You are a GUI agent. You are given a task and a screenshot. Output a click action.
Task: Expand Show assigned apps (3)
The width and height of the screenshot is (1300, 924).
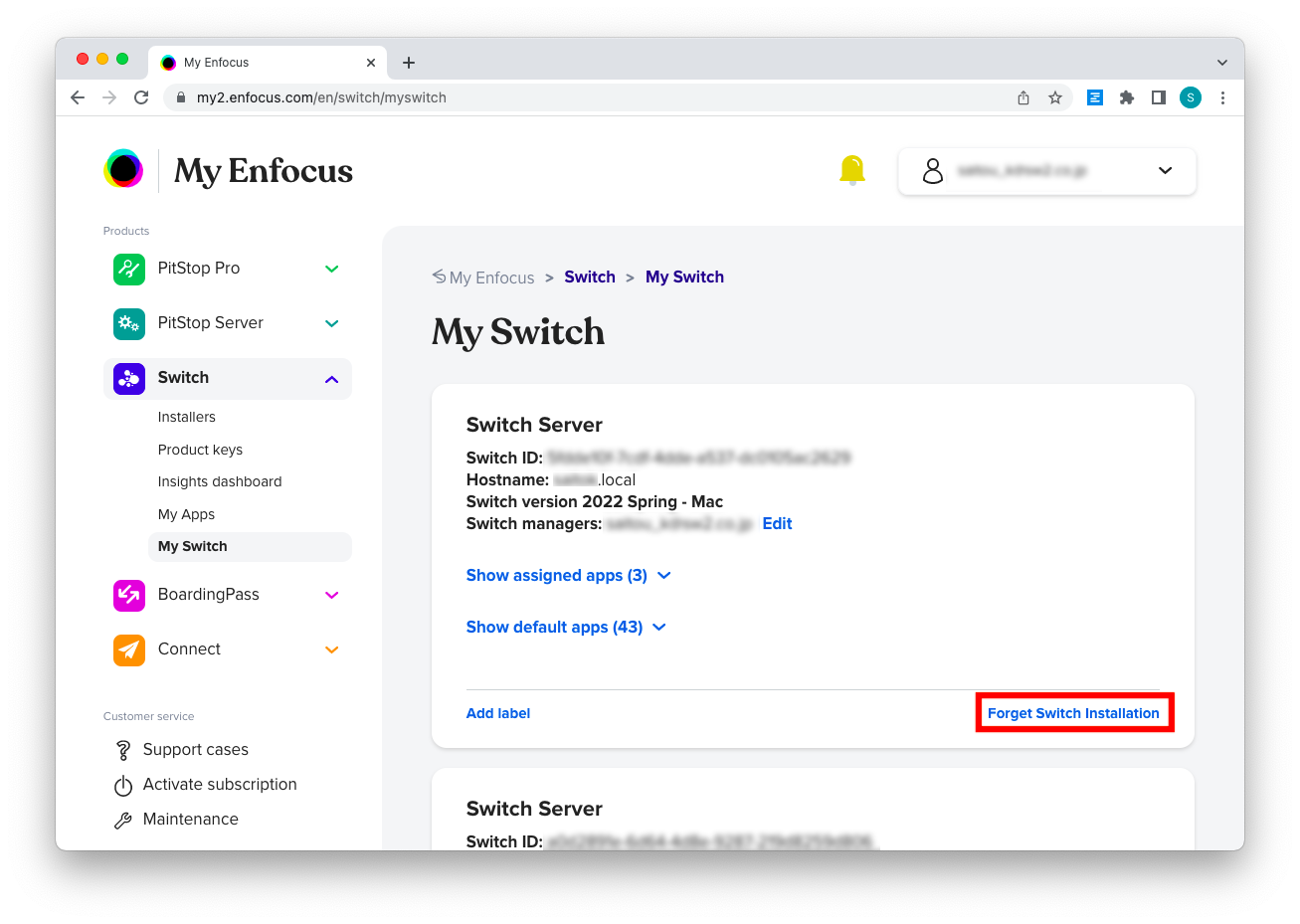point(569,576)
